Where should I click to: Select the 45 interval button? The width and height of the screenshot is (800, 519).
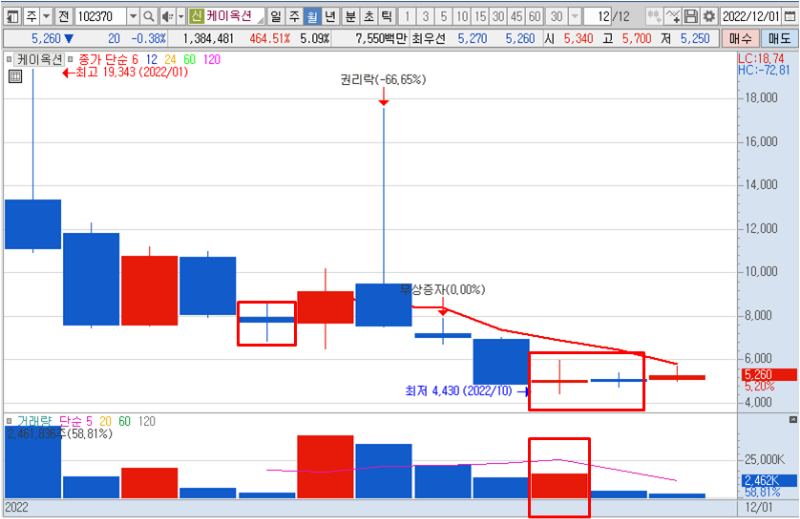tap(516, 17)
